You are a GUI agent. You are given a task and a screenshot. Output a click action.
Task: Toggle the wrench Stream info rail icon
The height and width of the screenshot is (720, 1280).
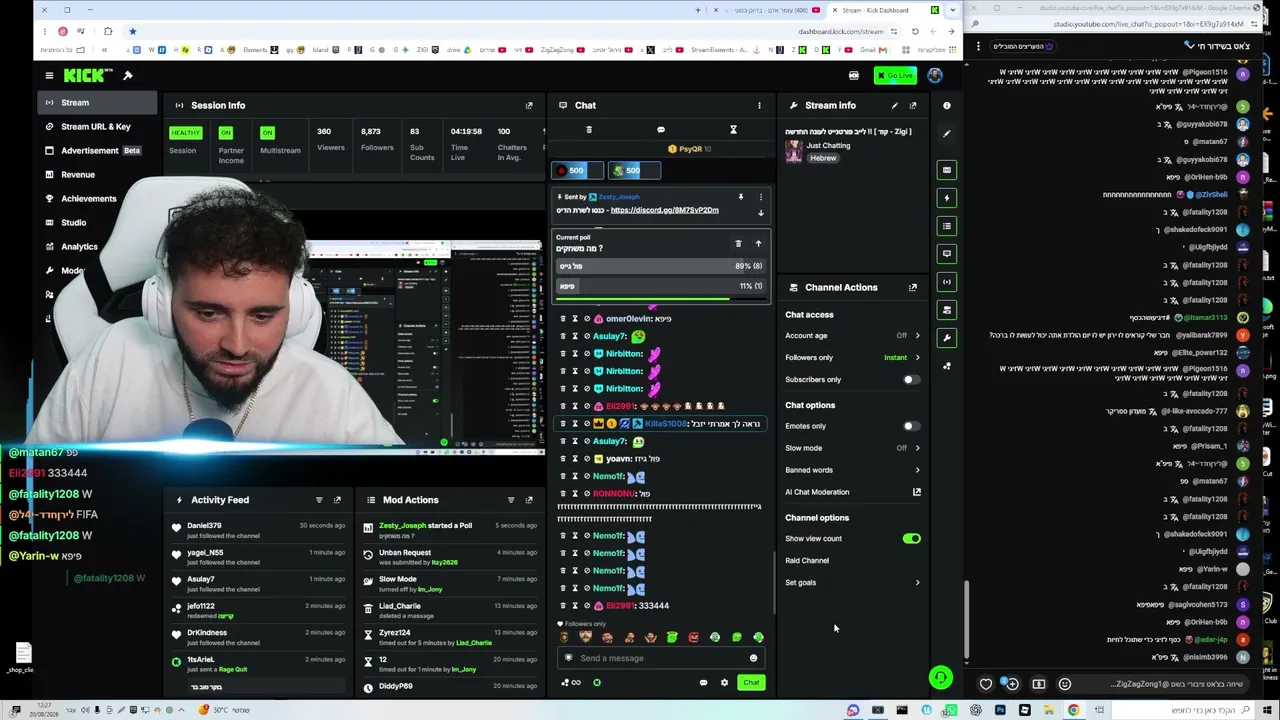pyautogui.click(x=947, y=338)
